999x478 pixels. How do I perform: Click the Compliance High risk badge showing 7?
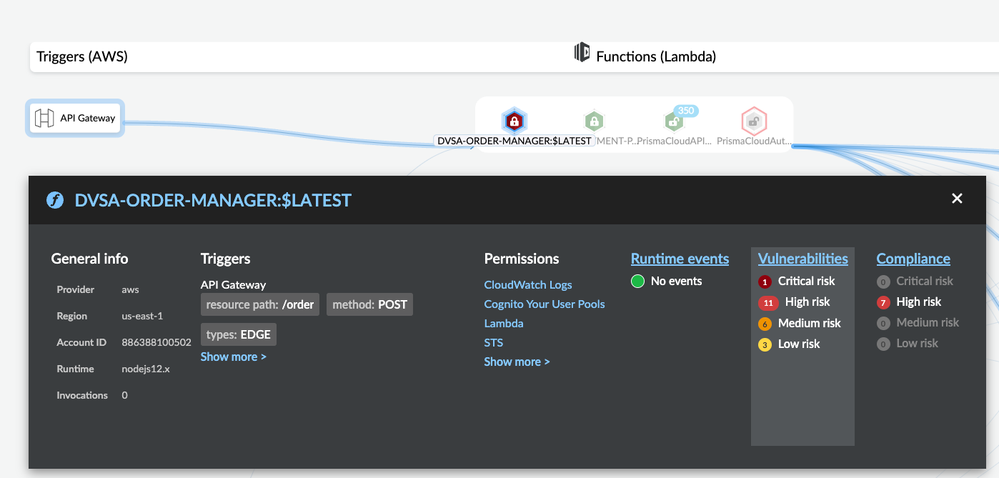coord(883,302)
